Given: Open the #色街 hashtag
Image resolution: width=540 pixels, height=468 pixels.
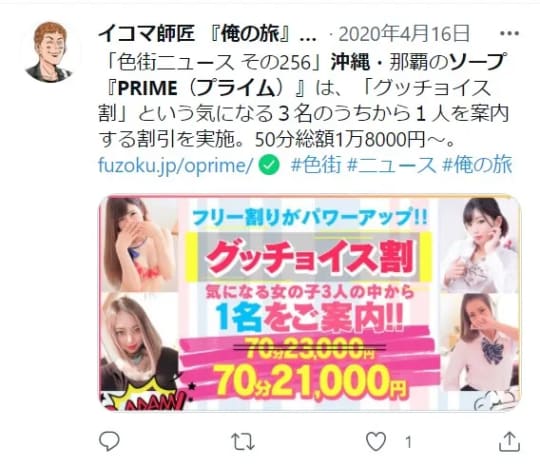Looking at the screenshot, I should (316, 165).
